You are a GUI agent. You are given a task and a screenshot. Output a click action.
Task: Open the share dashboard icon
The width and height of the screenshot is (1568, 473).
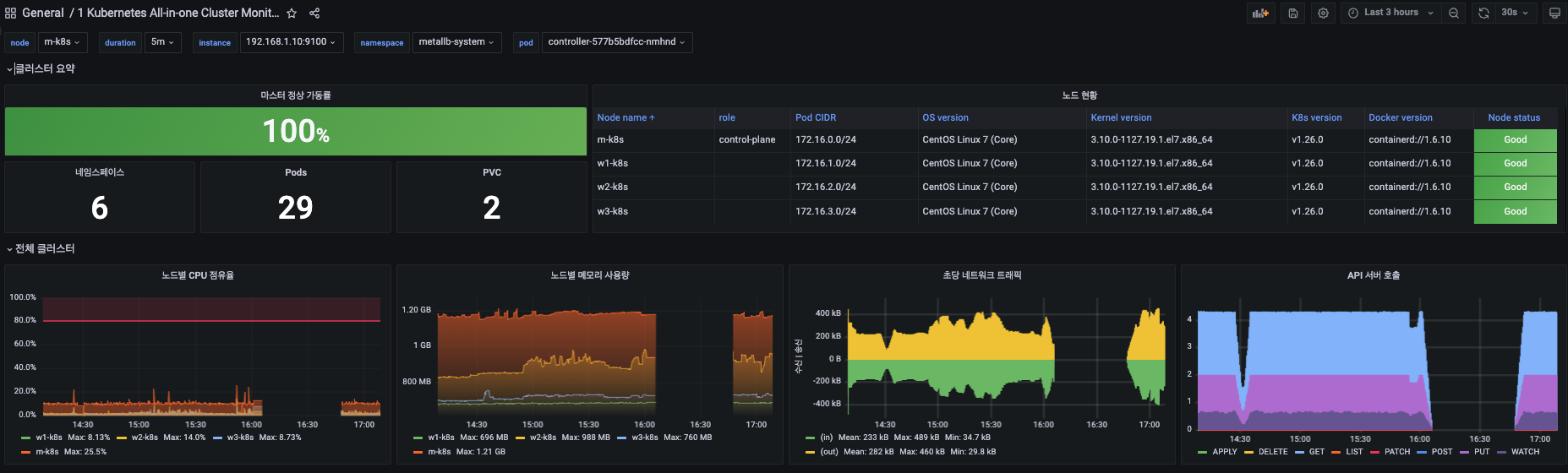pyautogui.click(x=314, y=14)
